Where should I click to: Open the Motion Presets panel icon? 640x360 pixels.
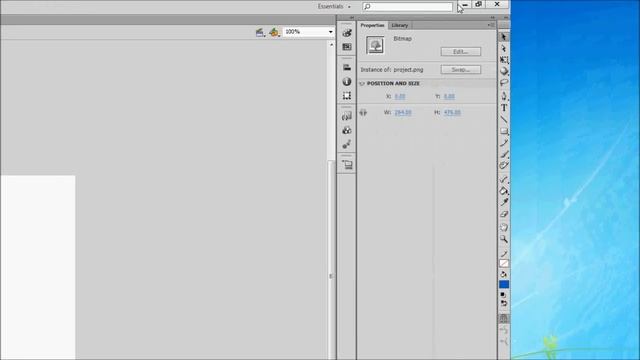click(x=347, y=144)
